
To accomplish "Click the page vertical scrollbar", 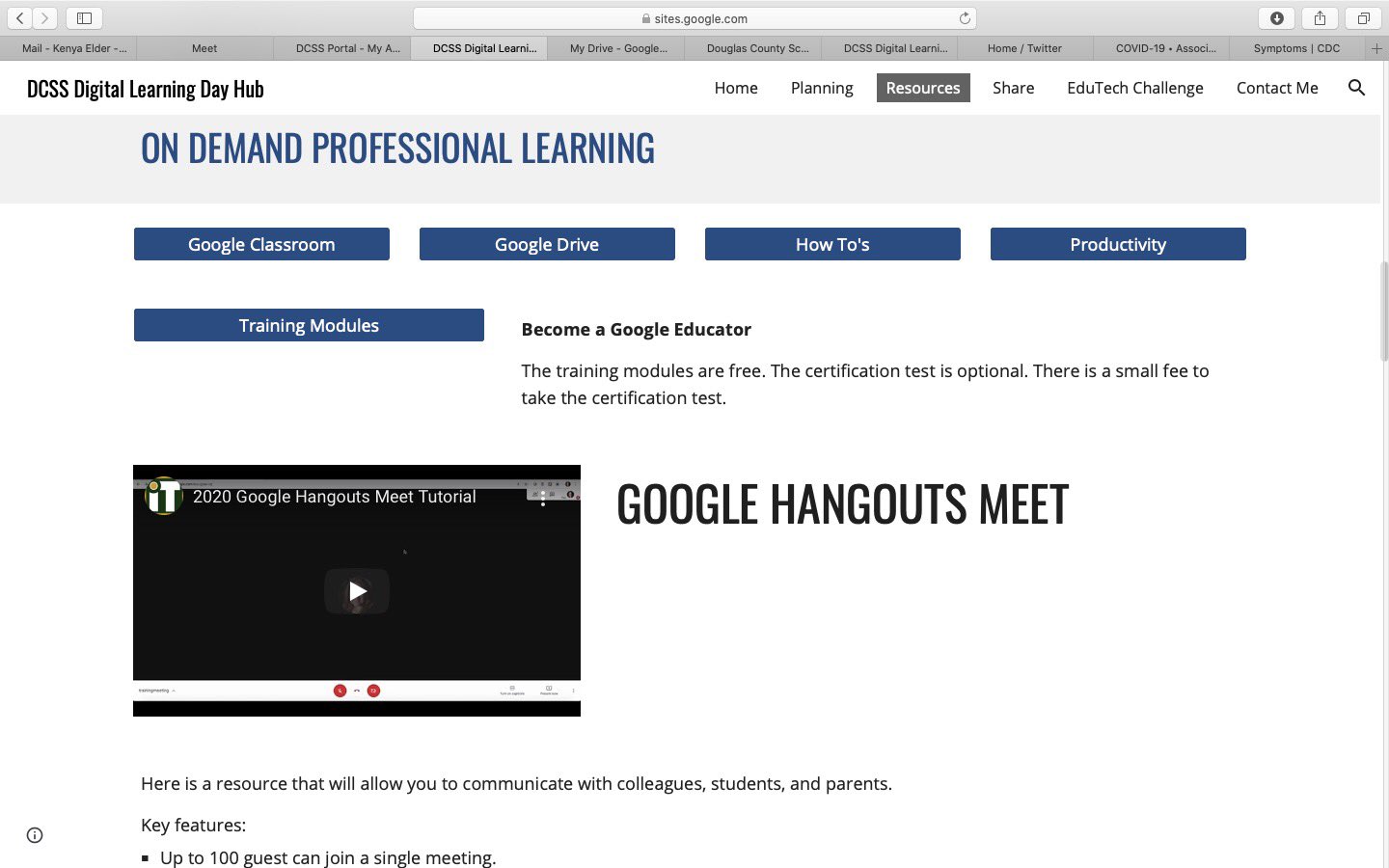I will (x=1384, y=311).
